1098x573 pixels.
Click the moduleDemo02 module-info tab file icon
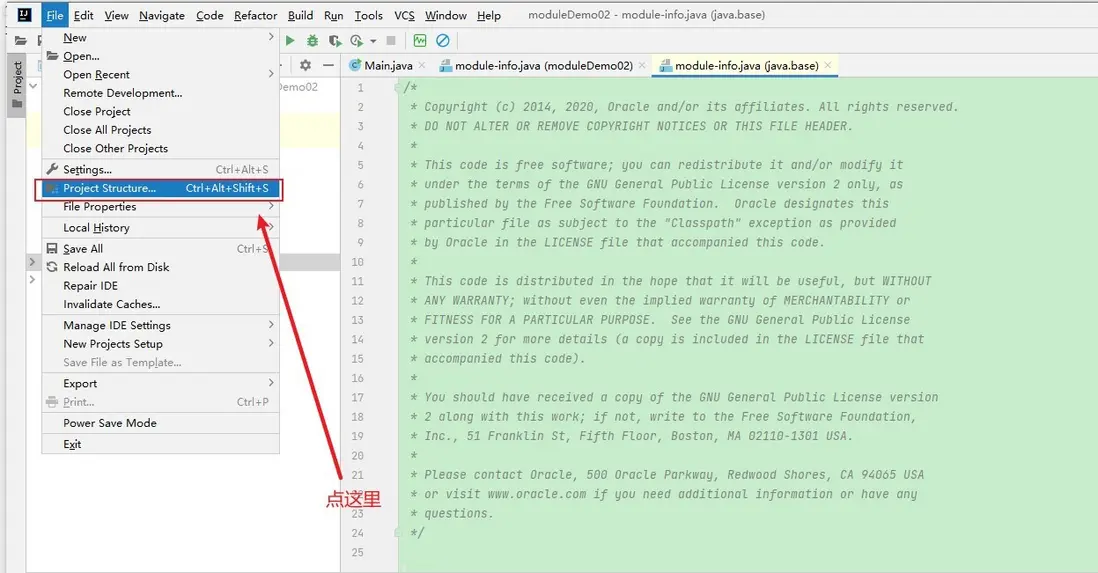coord(445,66)
